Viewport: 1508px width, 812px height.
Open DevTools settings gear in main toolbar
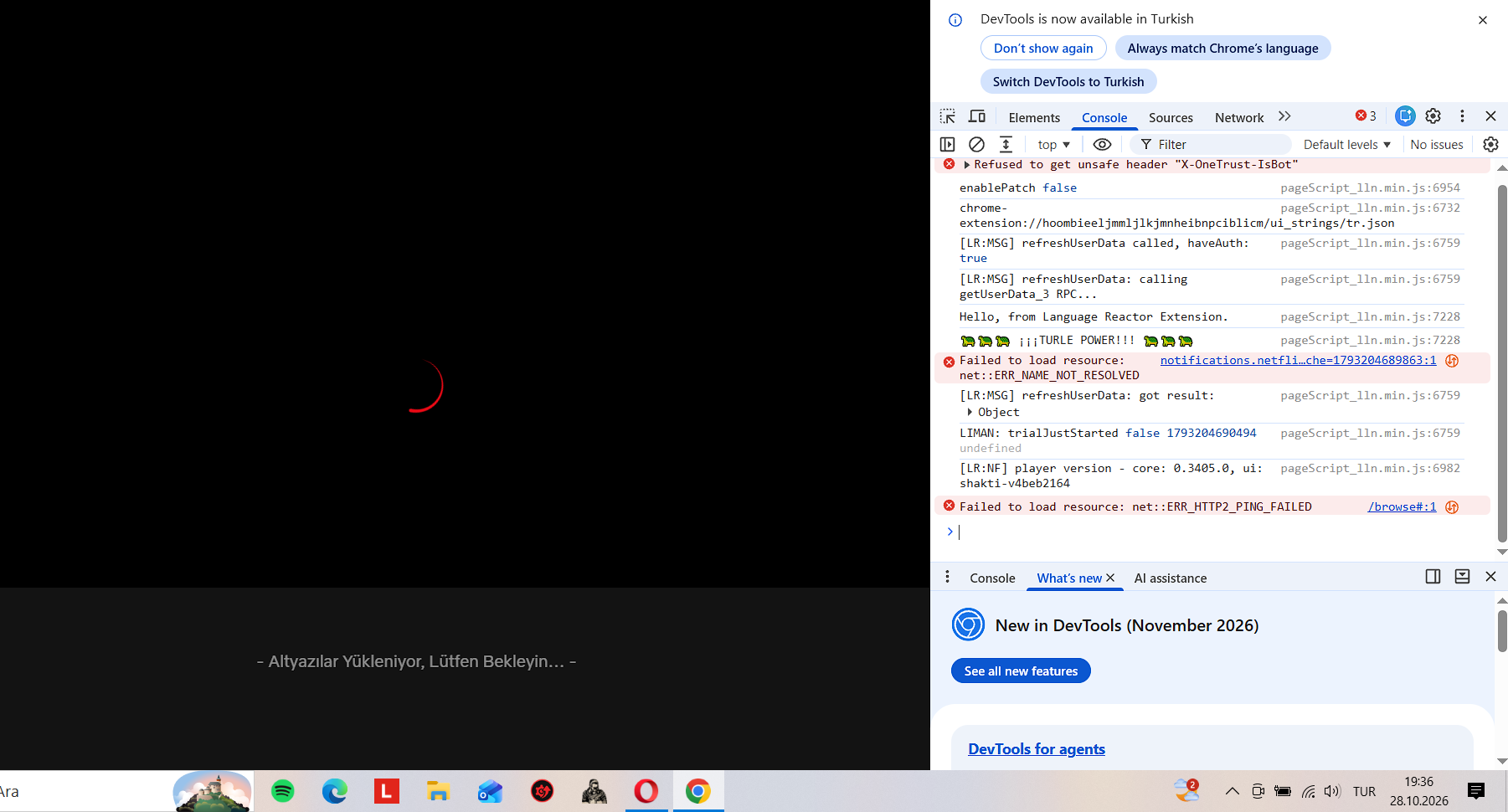pyautogui.click(x=1433, y=116)
